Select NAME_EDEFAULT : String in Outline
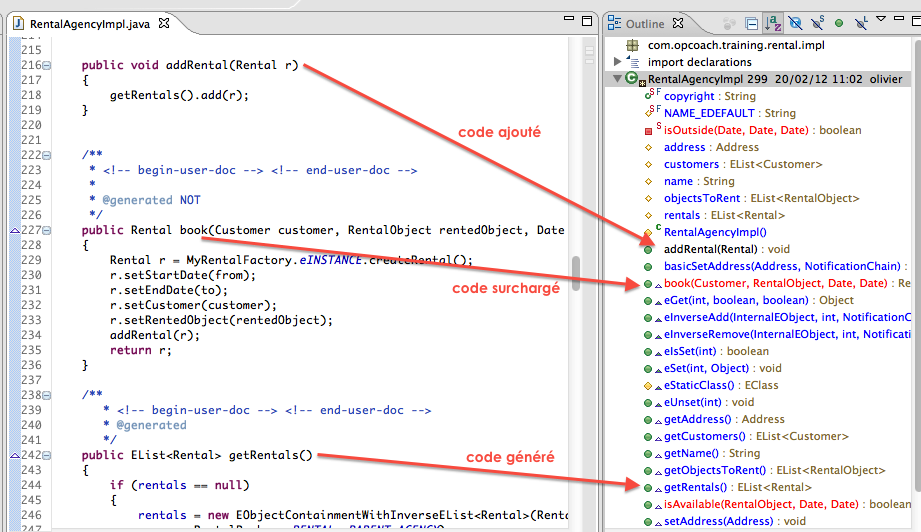The height and width of the screenshot is (532, 921). click(730, 113)
